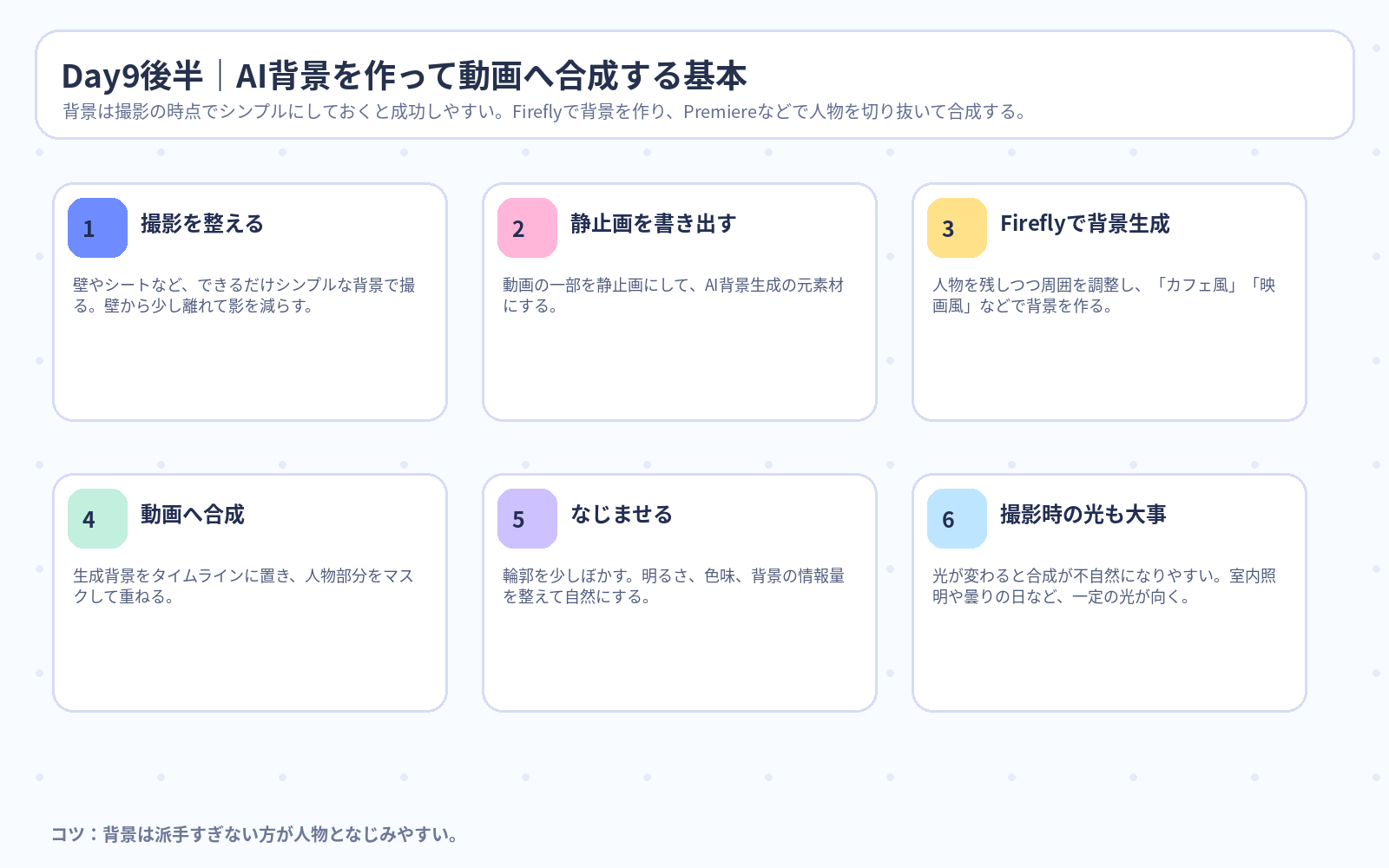Click the Day9後半 main title

tap(405, 76)
